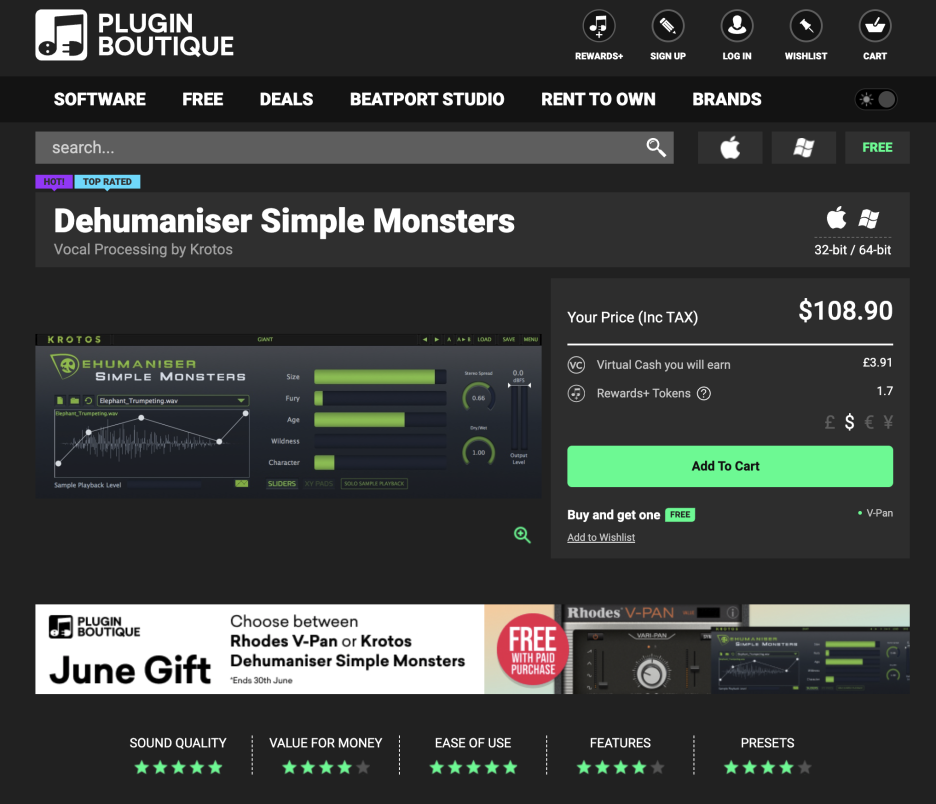Click the EASE OF USE star rating

coord(473,767)
